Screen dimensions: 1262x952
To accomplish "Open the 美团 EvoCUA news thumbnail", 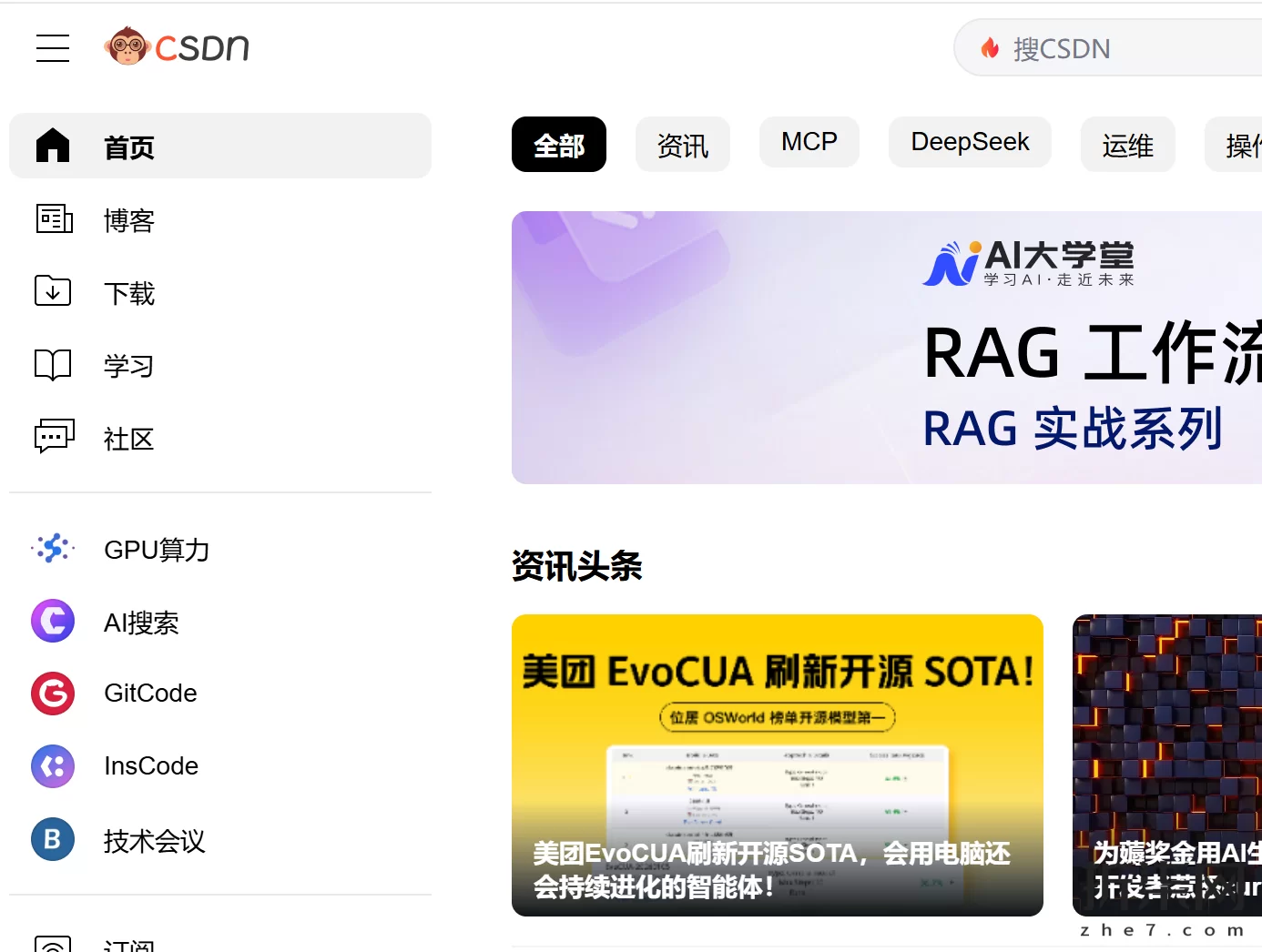I will tap(777, 765).
